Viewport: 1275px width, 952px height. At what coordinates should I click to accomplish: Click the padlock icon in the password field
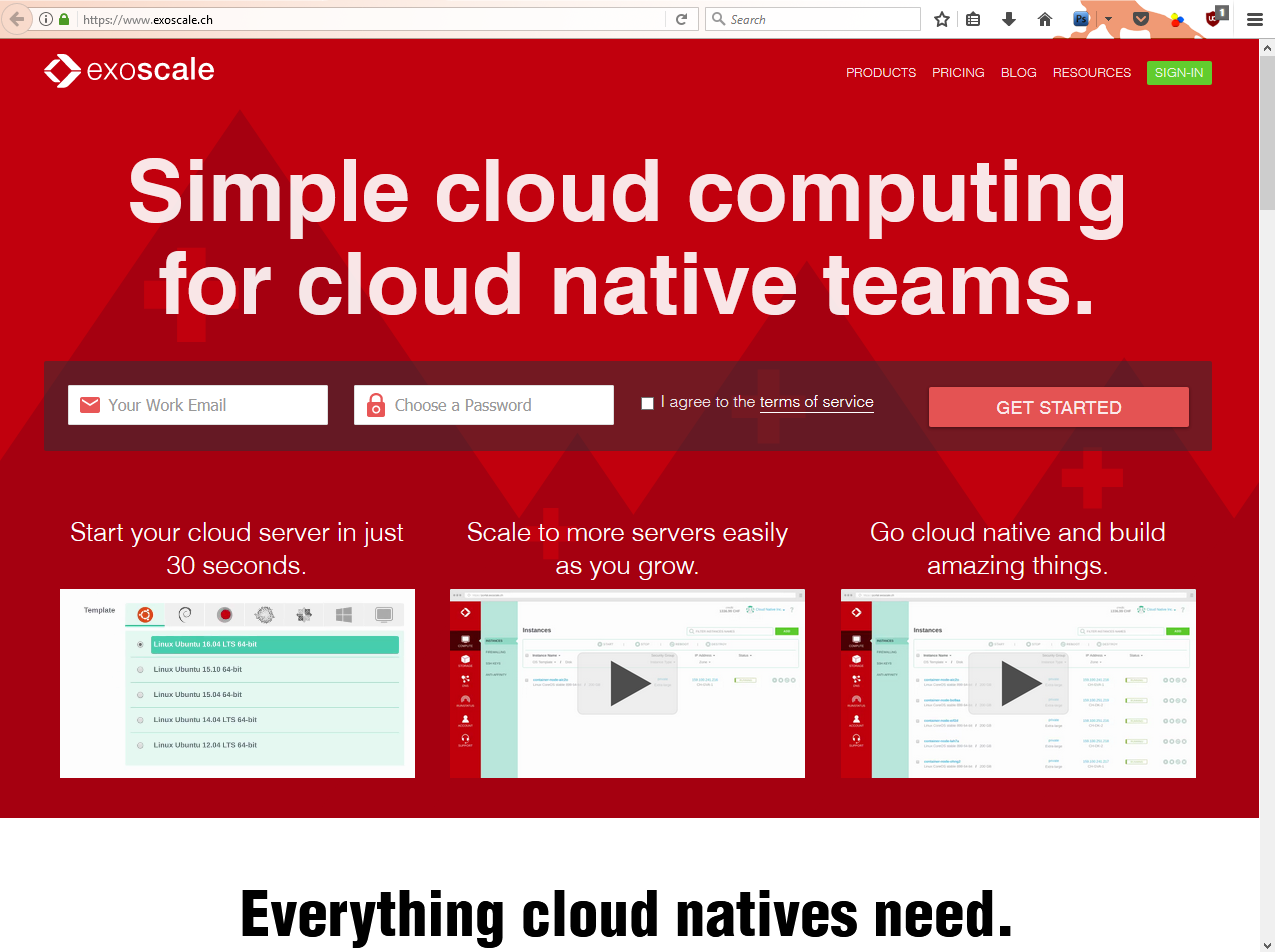coord(376,405)
